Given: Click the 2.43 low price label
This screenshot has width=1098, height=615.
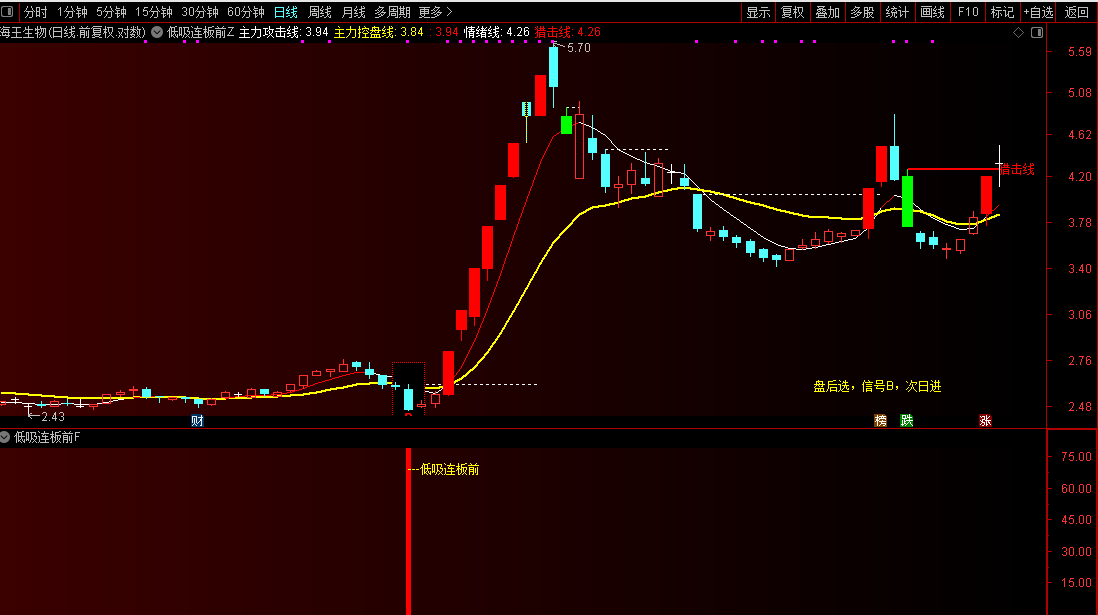Looking at the screenshot, I should (x=53, y=417).
